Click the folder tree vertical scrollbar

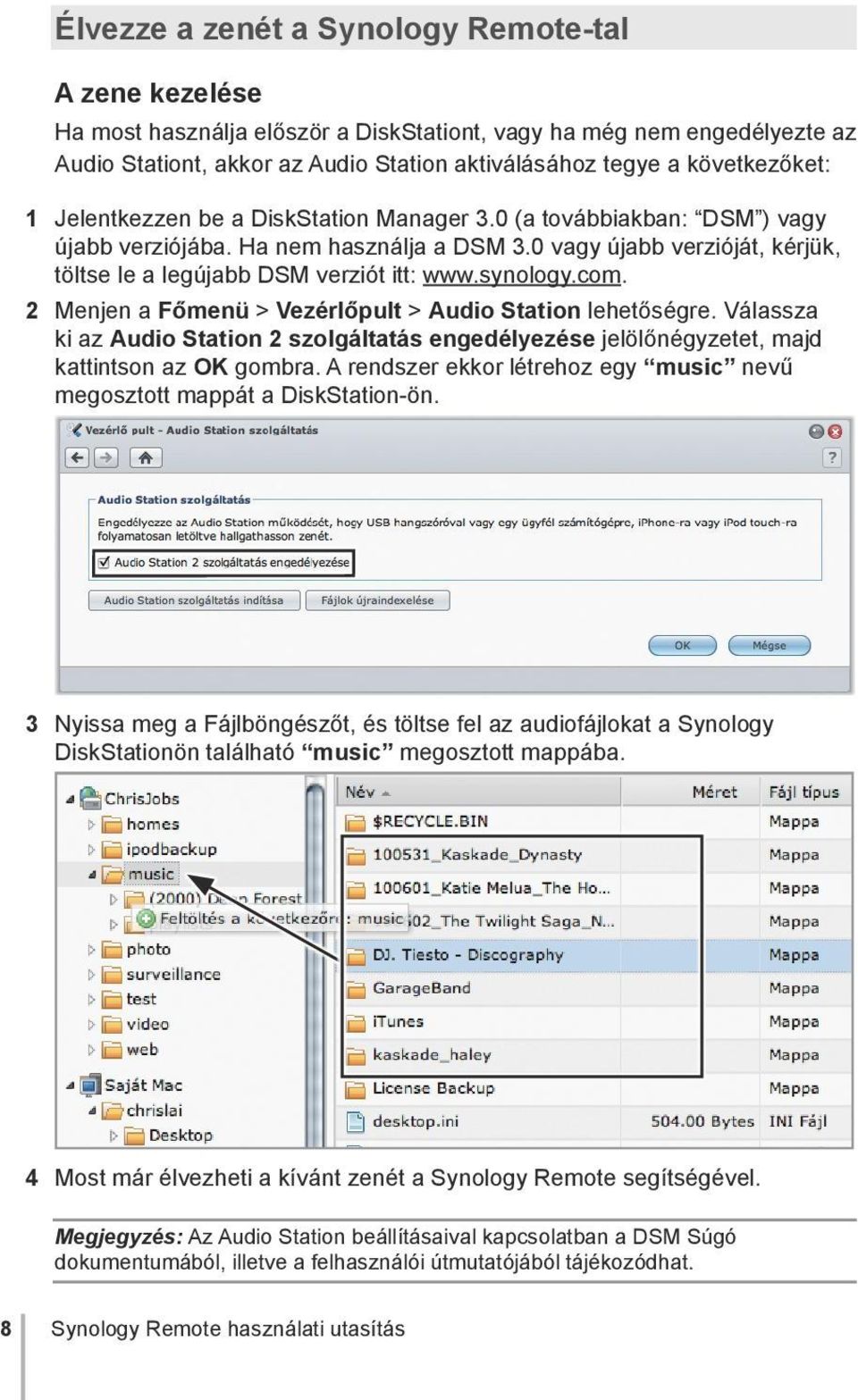315,960
